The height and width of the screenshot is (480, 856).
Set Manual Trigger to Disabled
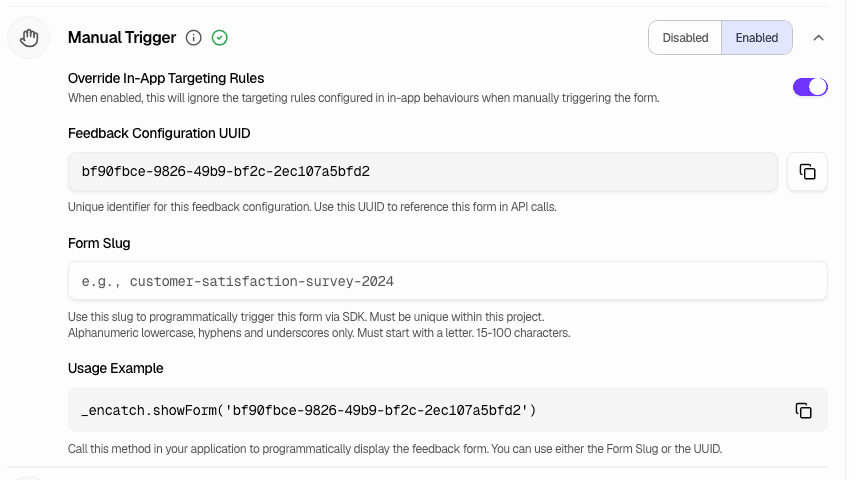tap(685, 38)
